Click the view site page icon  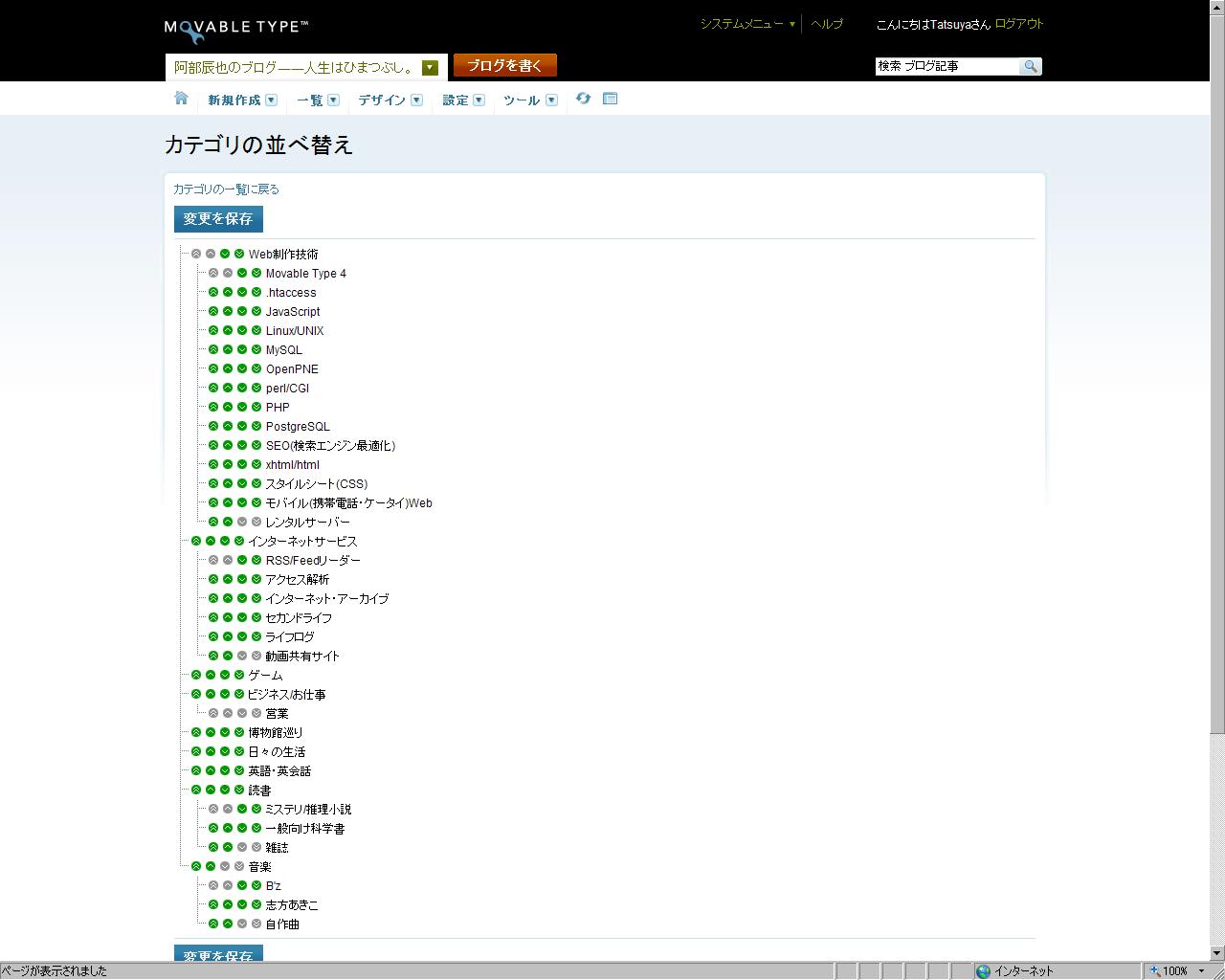tap(610, 99)
